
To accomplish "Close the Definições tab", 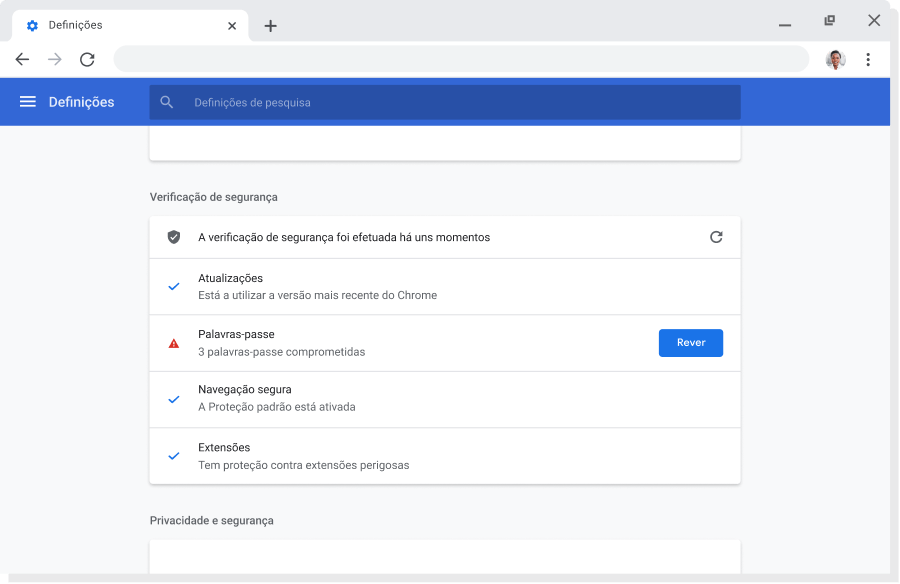I will point(232,26).
